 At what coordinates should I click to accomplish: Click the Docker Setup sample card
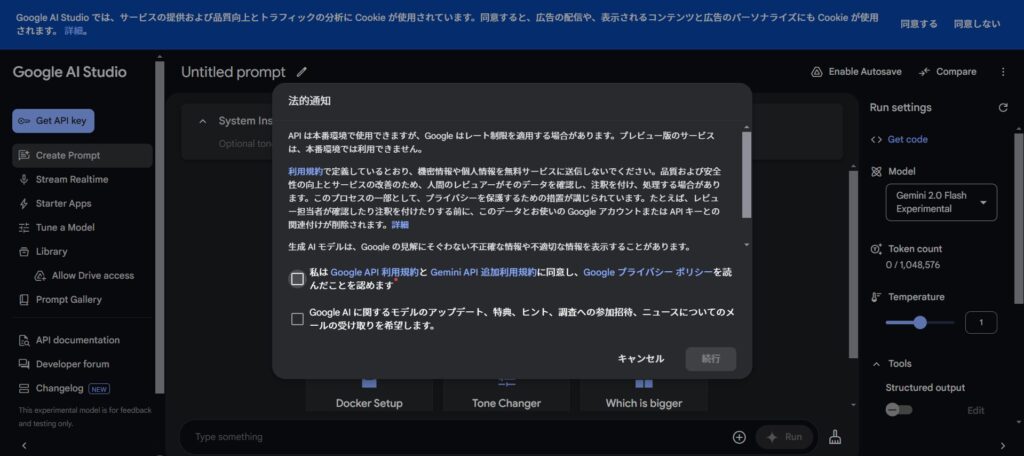[369, 393]
